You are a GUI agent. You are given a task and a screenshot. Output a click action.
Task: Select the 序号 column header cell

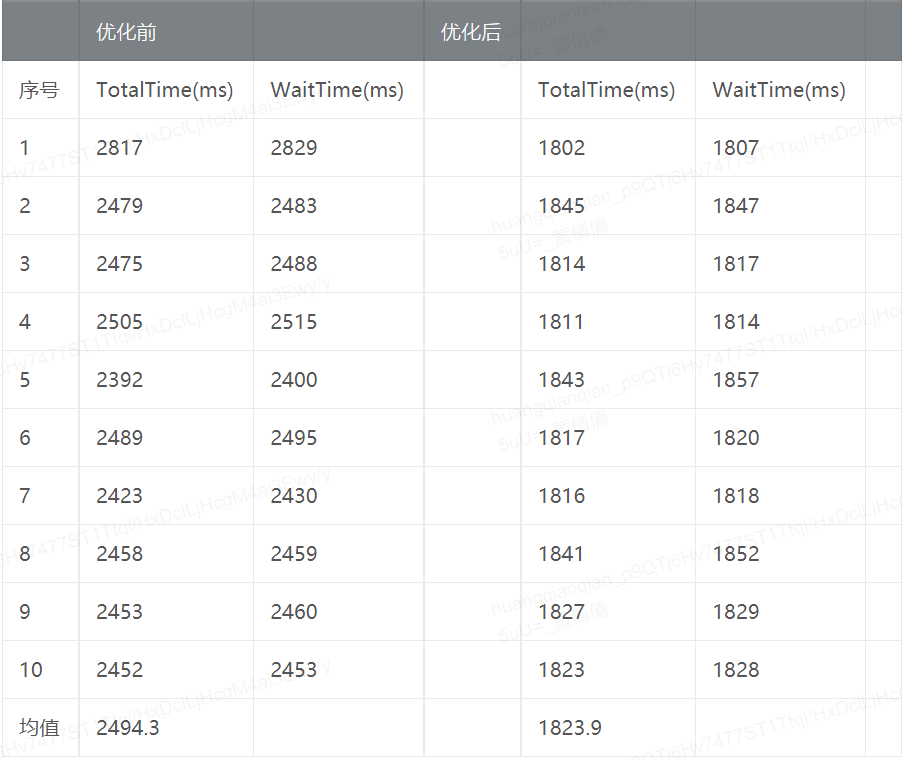(x=40, y=90)
